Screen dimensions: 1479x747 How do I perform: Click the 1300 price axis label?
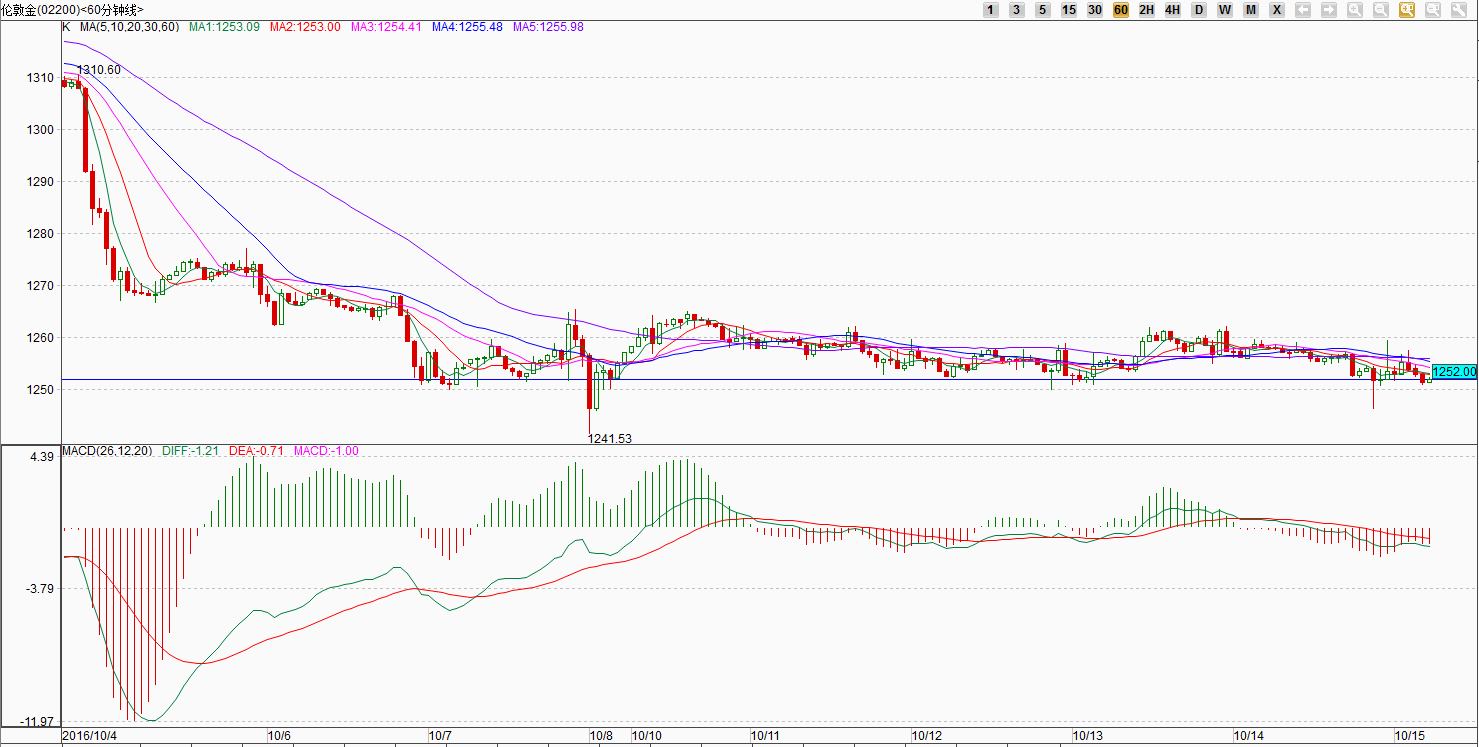pyautogui.click(x=41, y=130)
